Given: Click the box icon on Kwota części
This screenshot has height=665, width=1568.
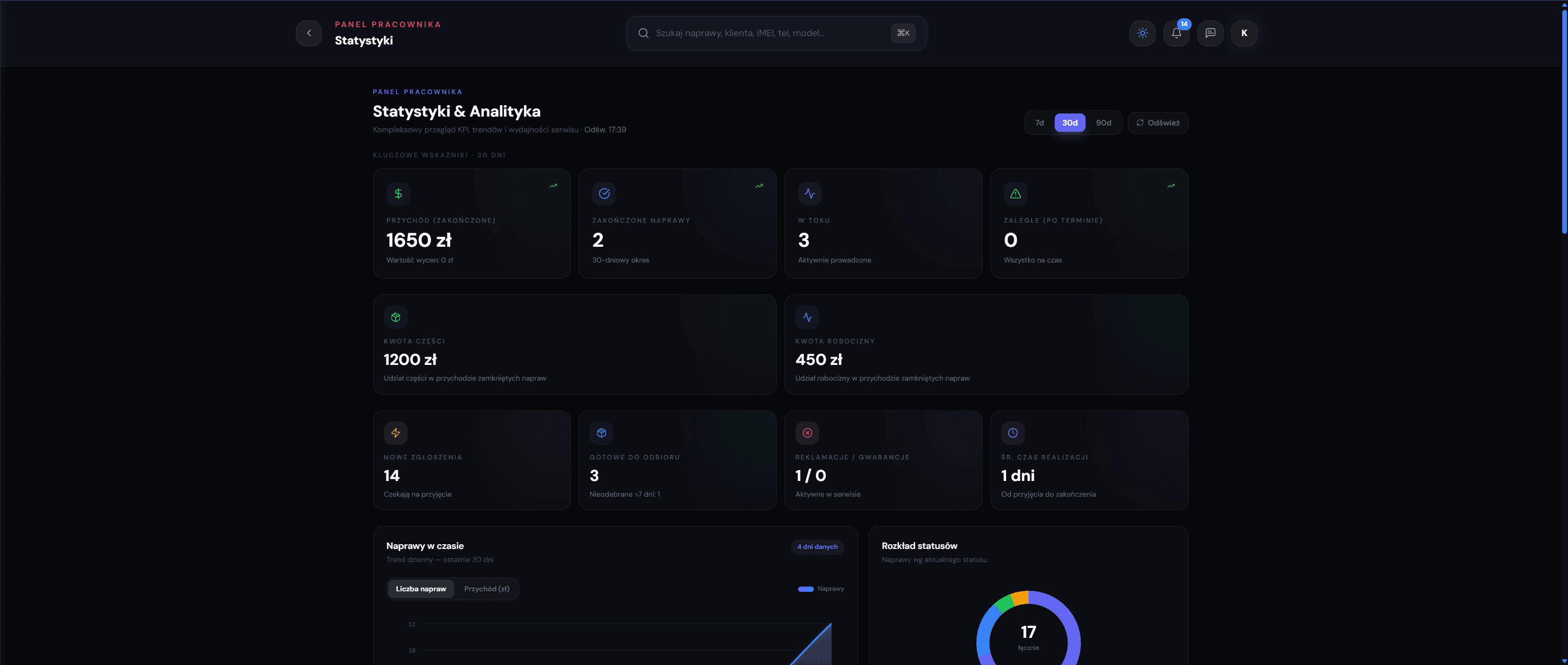Looking at the screenshot, I should coord(396,317).
